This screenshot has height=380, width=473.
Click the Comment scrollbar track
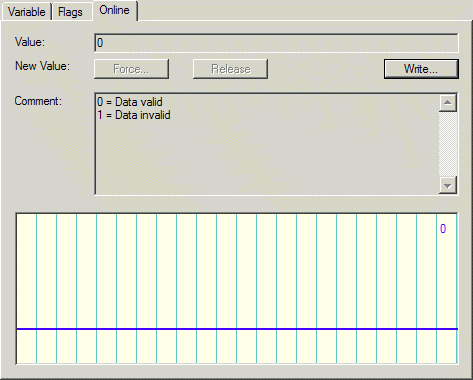447,144
